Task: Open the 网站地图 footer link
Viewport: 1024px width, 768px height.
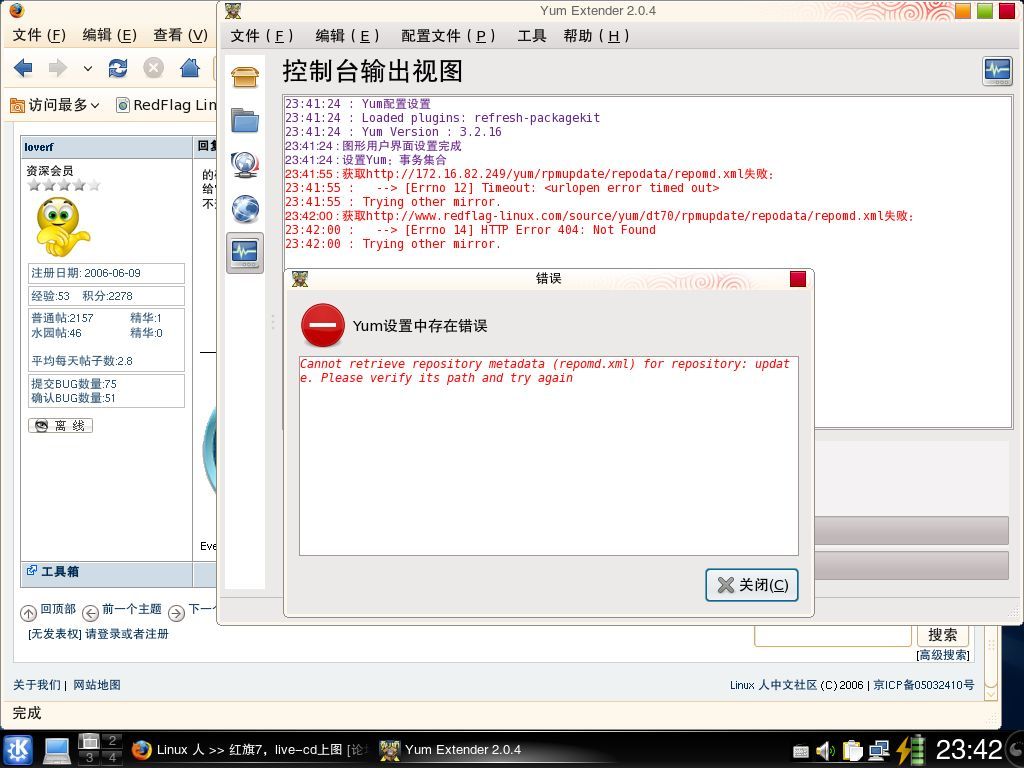Action: 97,685
